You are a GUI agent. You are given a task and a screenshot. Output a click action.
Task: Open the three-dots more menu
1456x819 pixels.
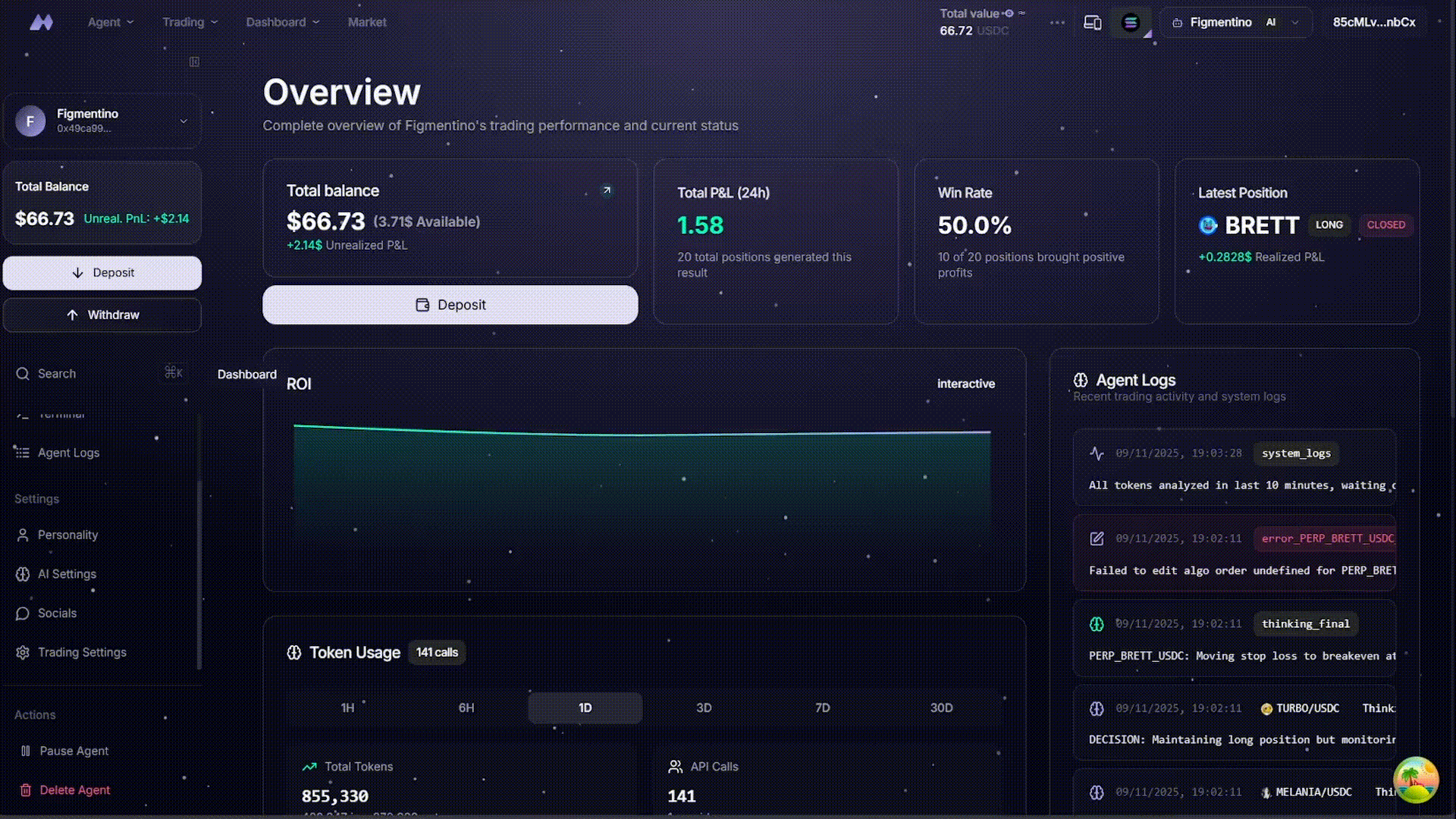tap(1057, 23)
